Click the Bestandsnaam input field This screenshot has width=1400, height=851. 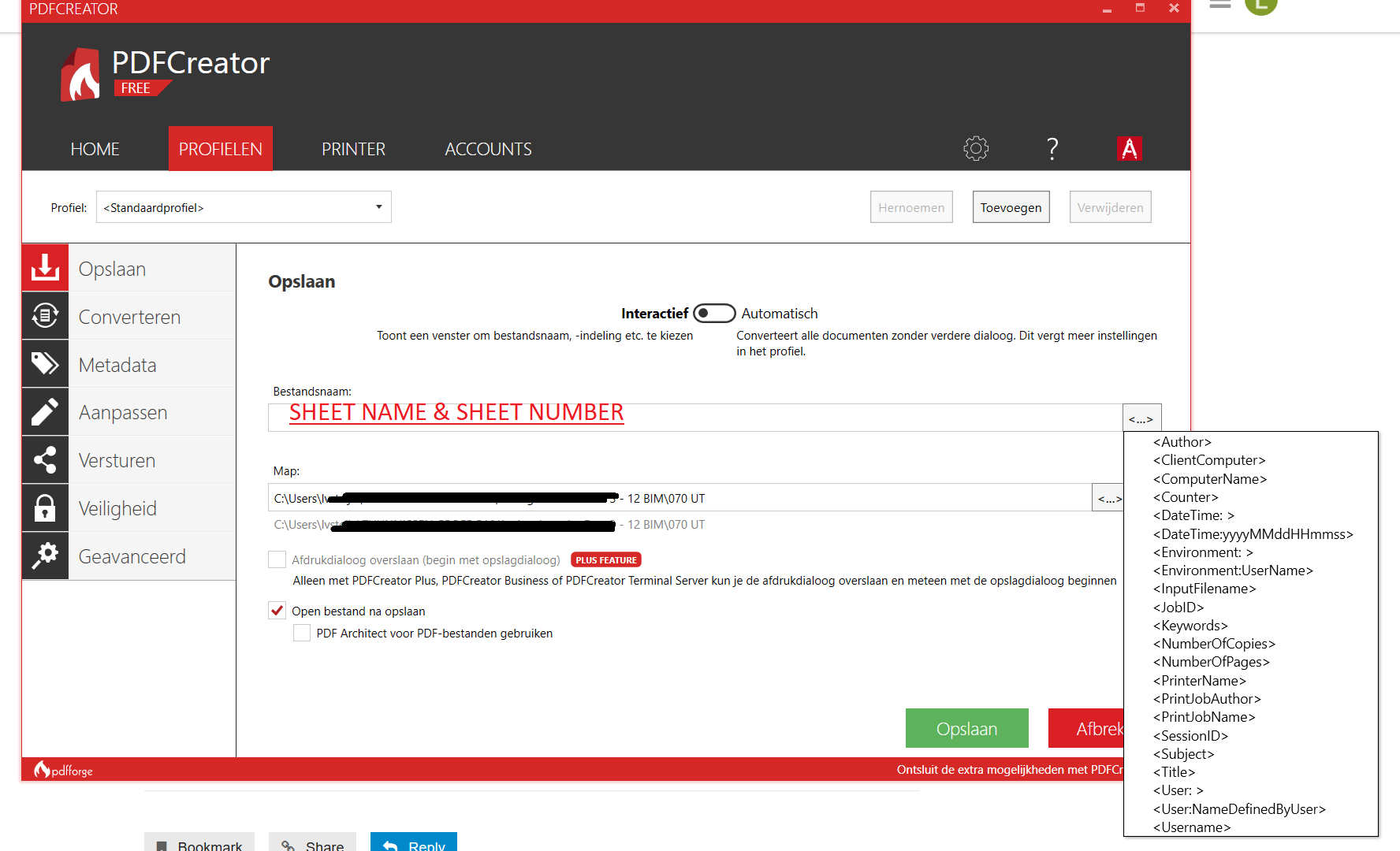click(695, 418)
